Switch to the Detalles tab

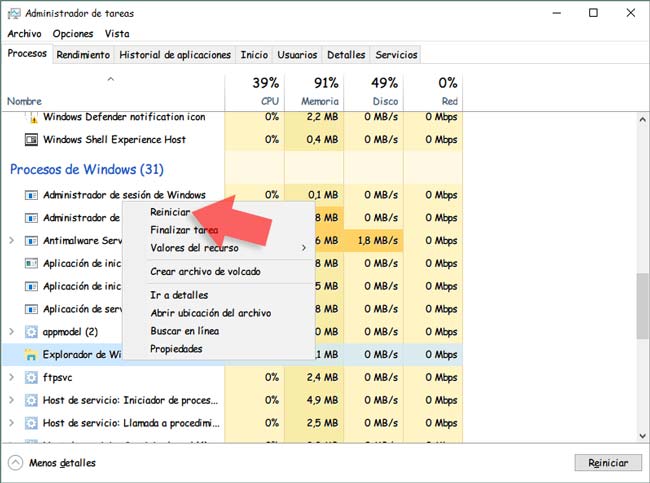click(346, 55)
